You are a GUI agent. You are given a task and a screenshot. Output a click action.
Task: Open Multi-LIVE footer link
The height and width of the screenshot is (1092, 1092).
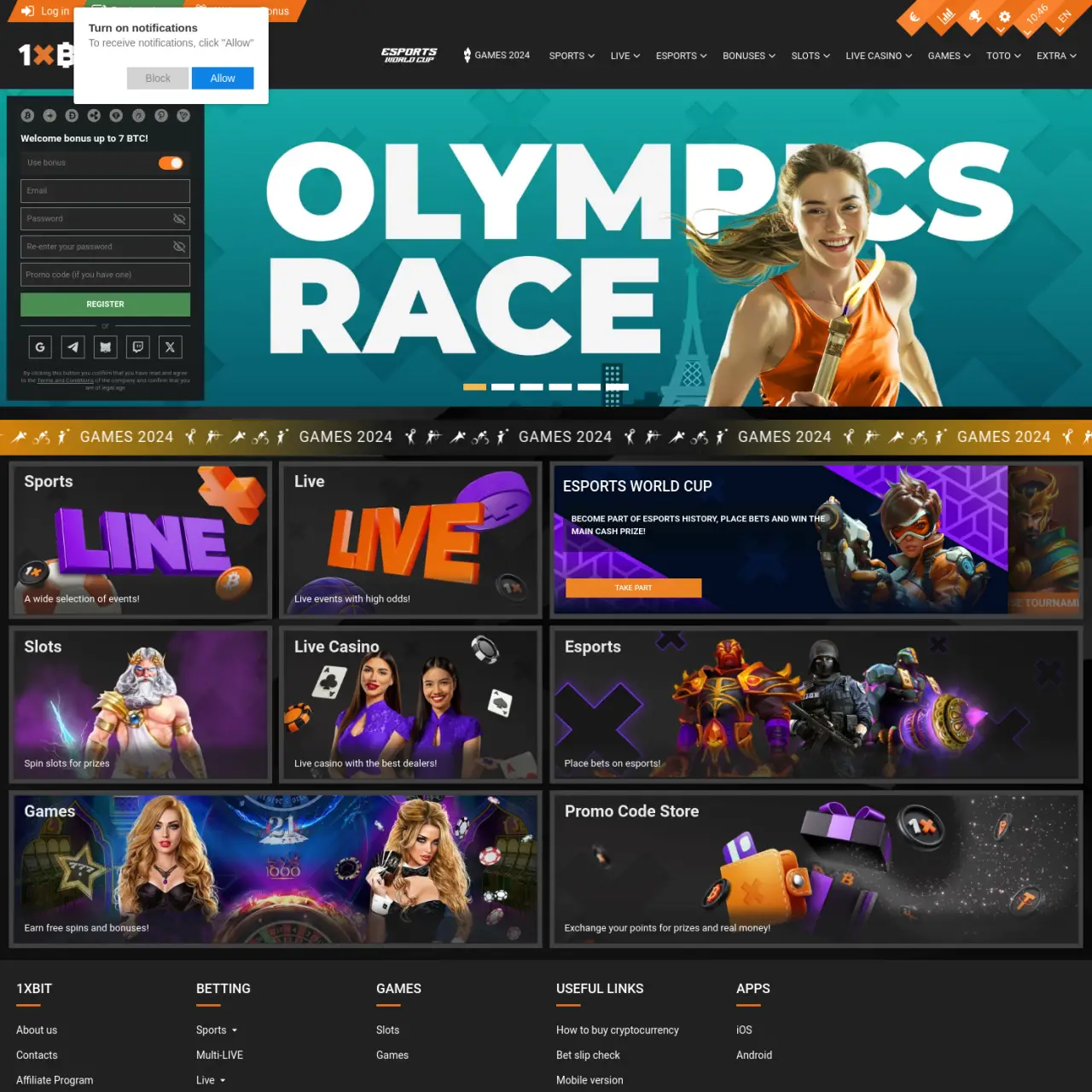click(219, 1055)
